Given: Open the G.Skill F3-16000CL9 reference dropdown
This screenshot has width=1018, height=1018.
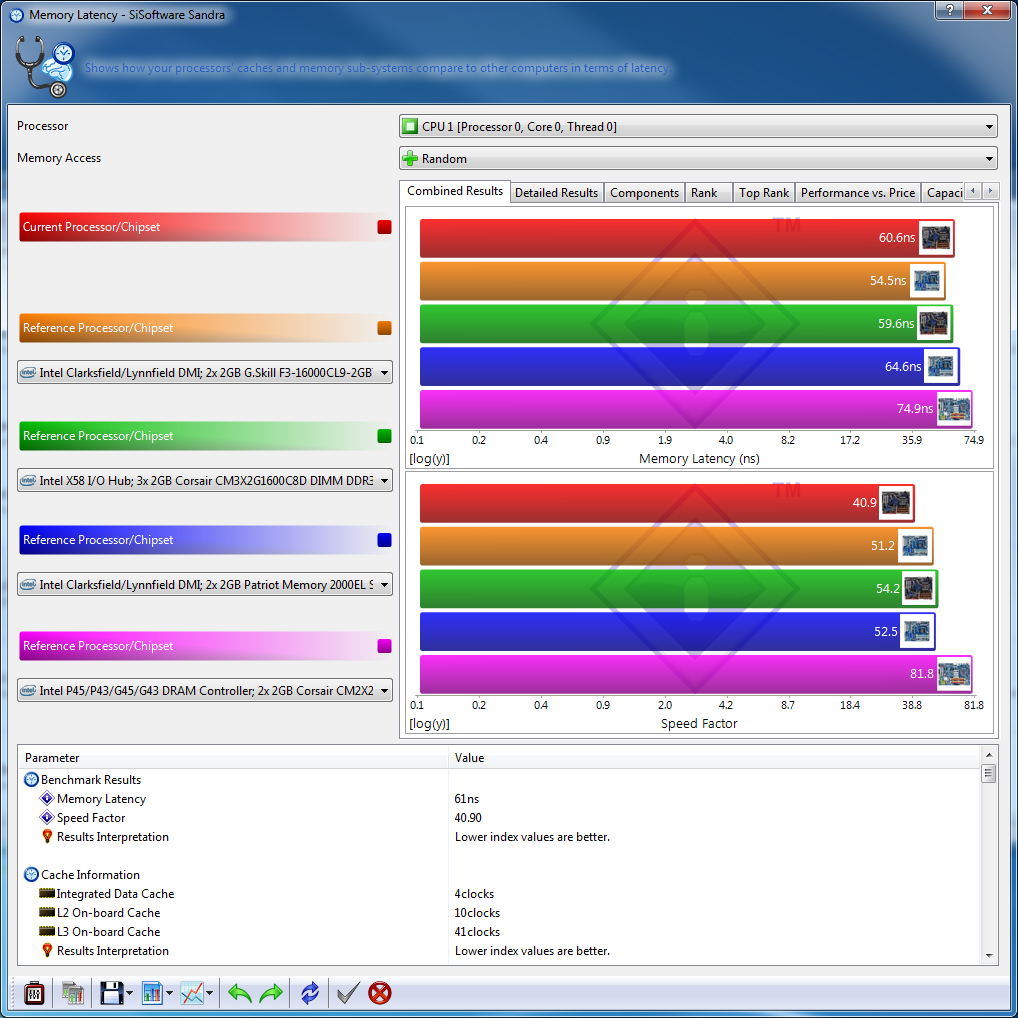Looking at the screenshot, I should [205, 373].
